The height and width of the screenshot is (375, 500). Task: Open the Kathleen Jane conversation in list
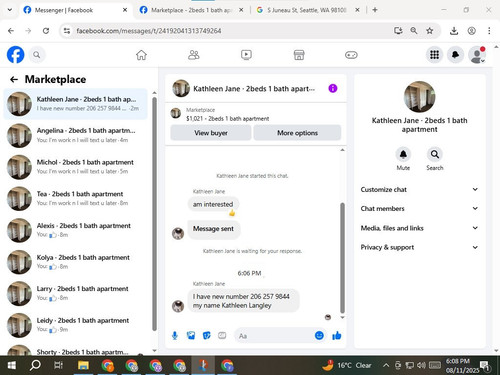point(75,104)
